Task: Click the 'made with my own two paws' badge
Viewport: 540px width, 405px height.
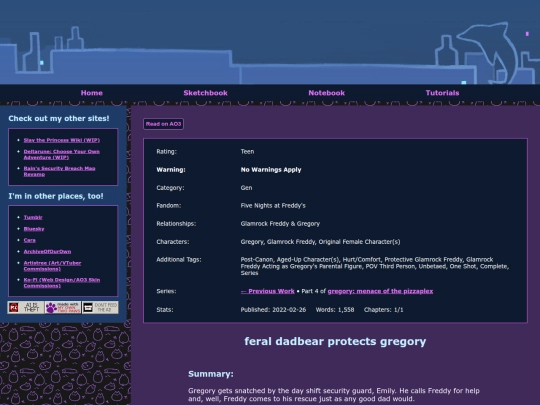Action: click(x=63, y=307)
